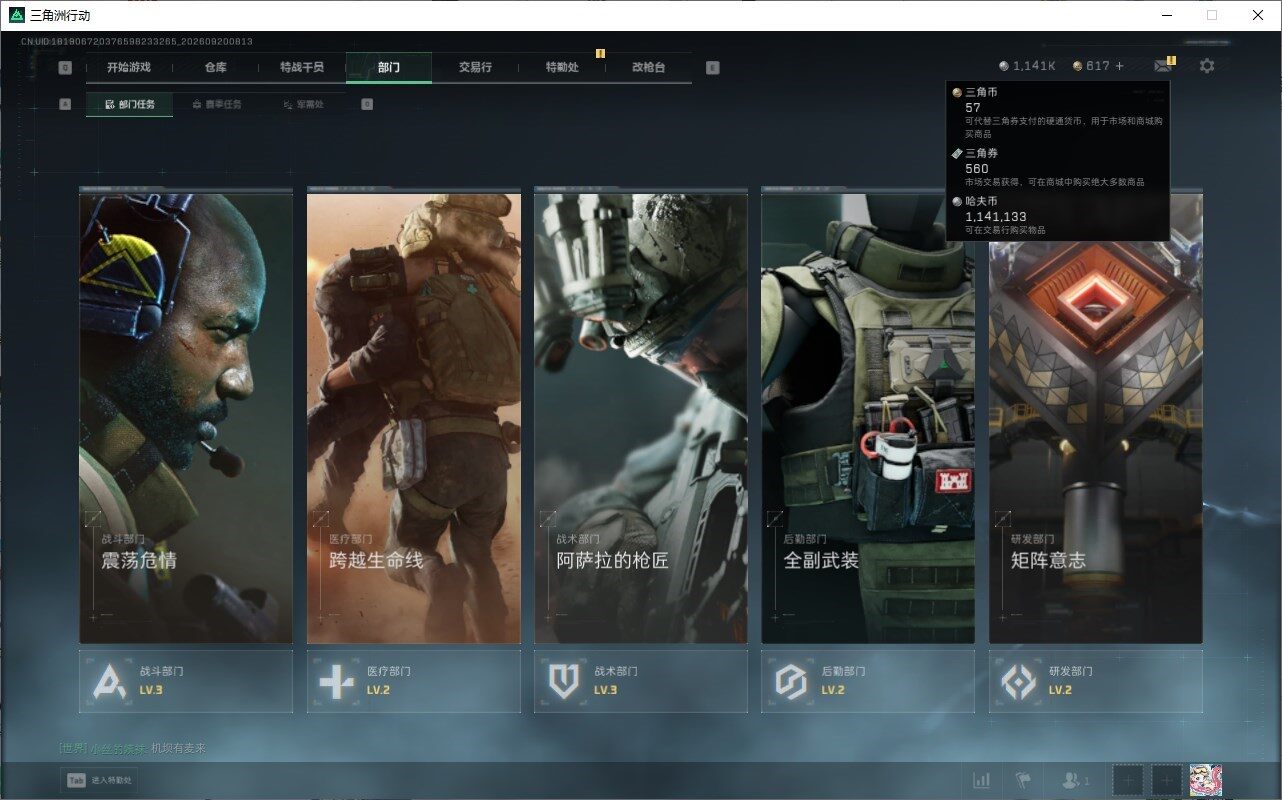This screenshot has height=800, width=1282.
Task: Open the 改枪台 tab
Action: 648,67
